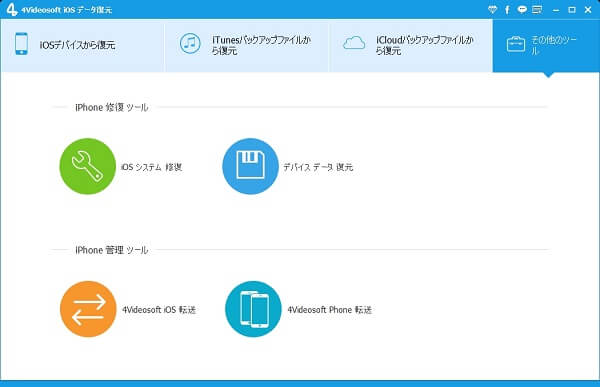Screen dimensions: 600x387
Task: Click the iPhone 修復 ツール section heading
Action: tap(112, 108)
